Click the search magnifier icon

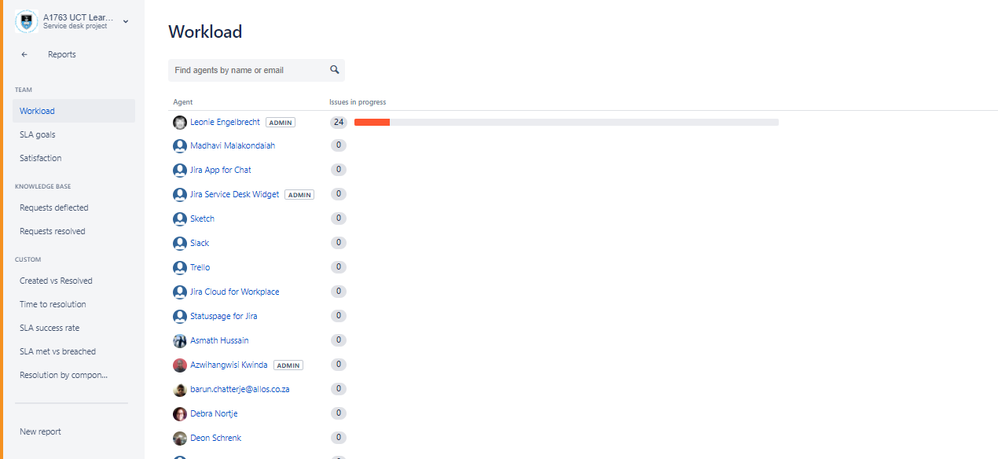[335, 70]
